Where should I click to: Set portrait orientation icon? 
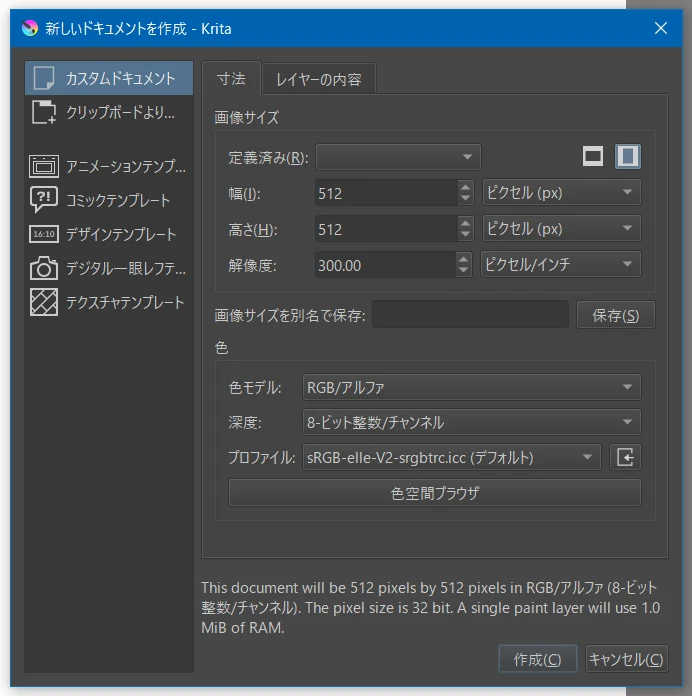pos(628,156)
